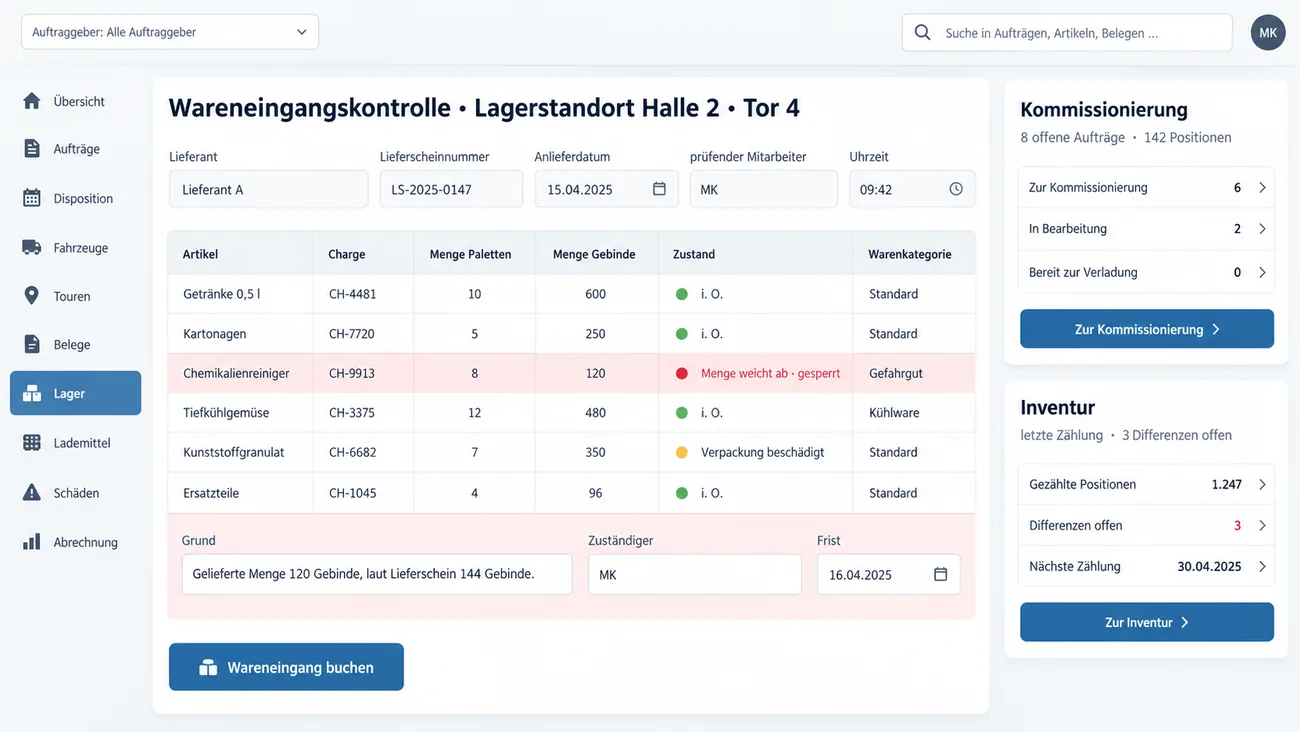The width and height of the screenshot is (1300, 732).
Task: Click the 30.04.2025 next count date
Action: [x=1209, y=566]
